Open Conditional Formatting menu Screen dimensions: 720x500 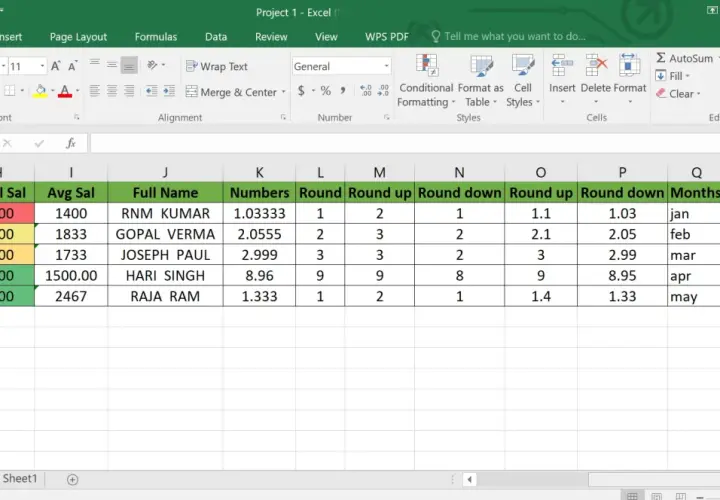[x=426, y=81]
